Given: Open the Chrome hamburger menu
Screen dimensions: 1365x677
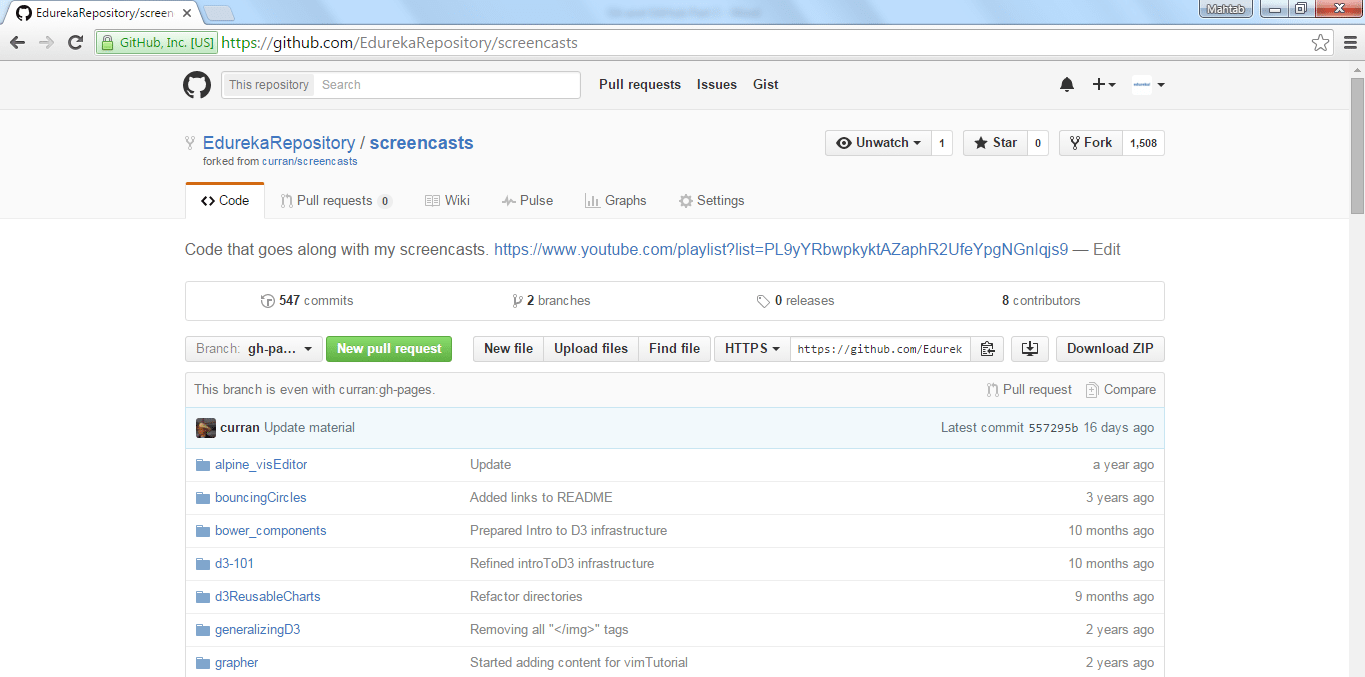Looking at the screenshot, I should [x=1349, y=43].
